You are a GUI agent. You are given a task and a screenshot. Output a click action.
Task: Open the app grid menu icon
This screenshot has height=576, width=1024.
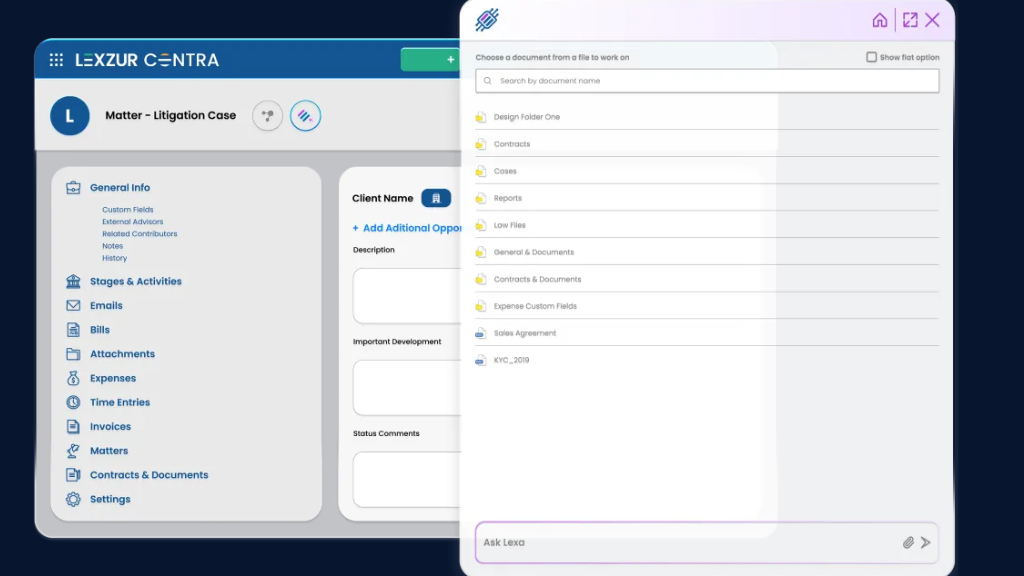coord(56,60)
